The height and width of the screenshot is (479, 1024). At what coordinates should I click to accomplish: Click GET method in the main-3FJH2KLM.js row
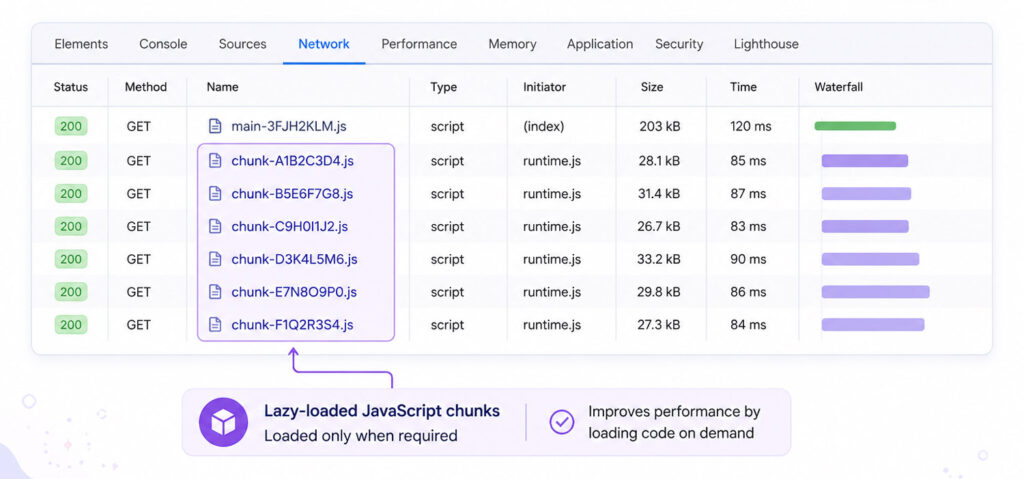click(138, 126)
